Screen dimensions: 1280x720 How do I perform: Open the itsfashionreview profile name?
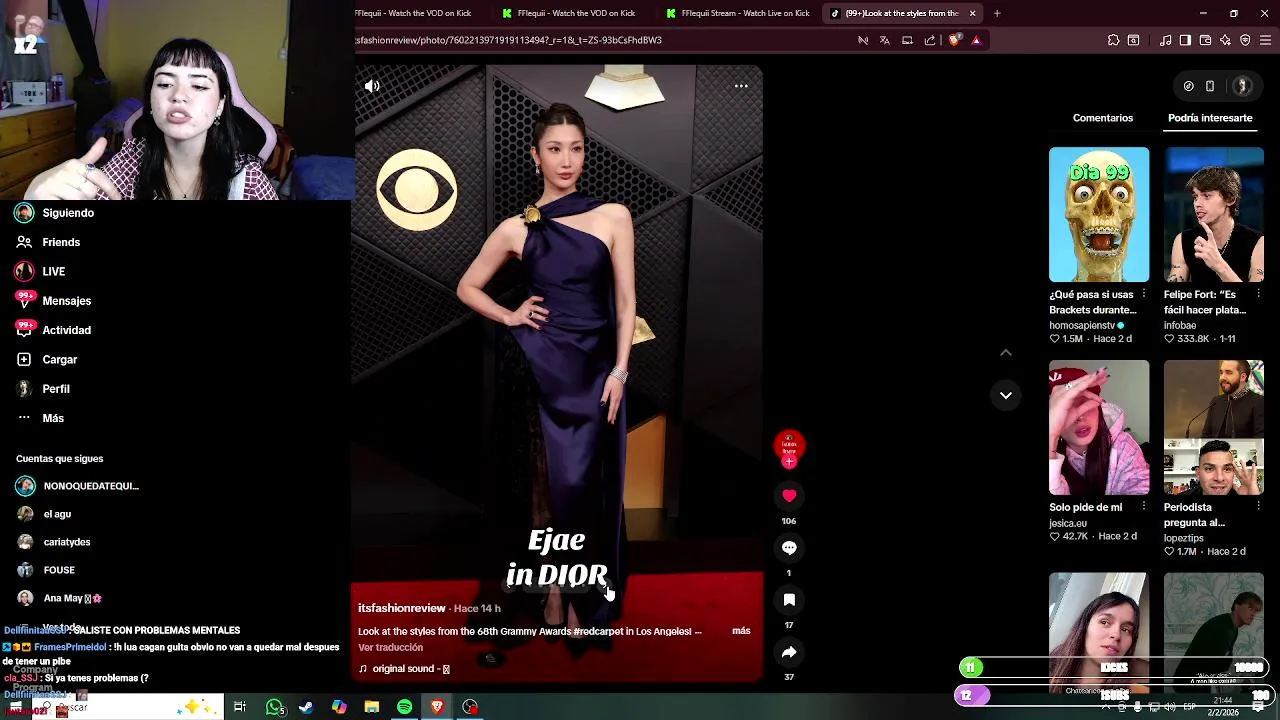[402, 608]
